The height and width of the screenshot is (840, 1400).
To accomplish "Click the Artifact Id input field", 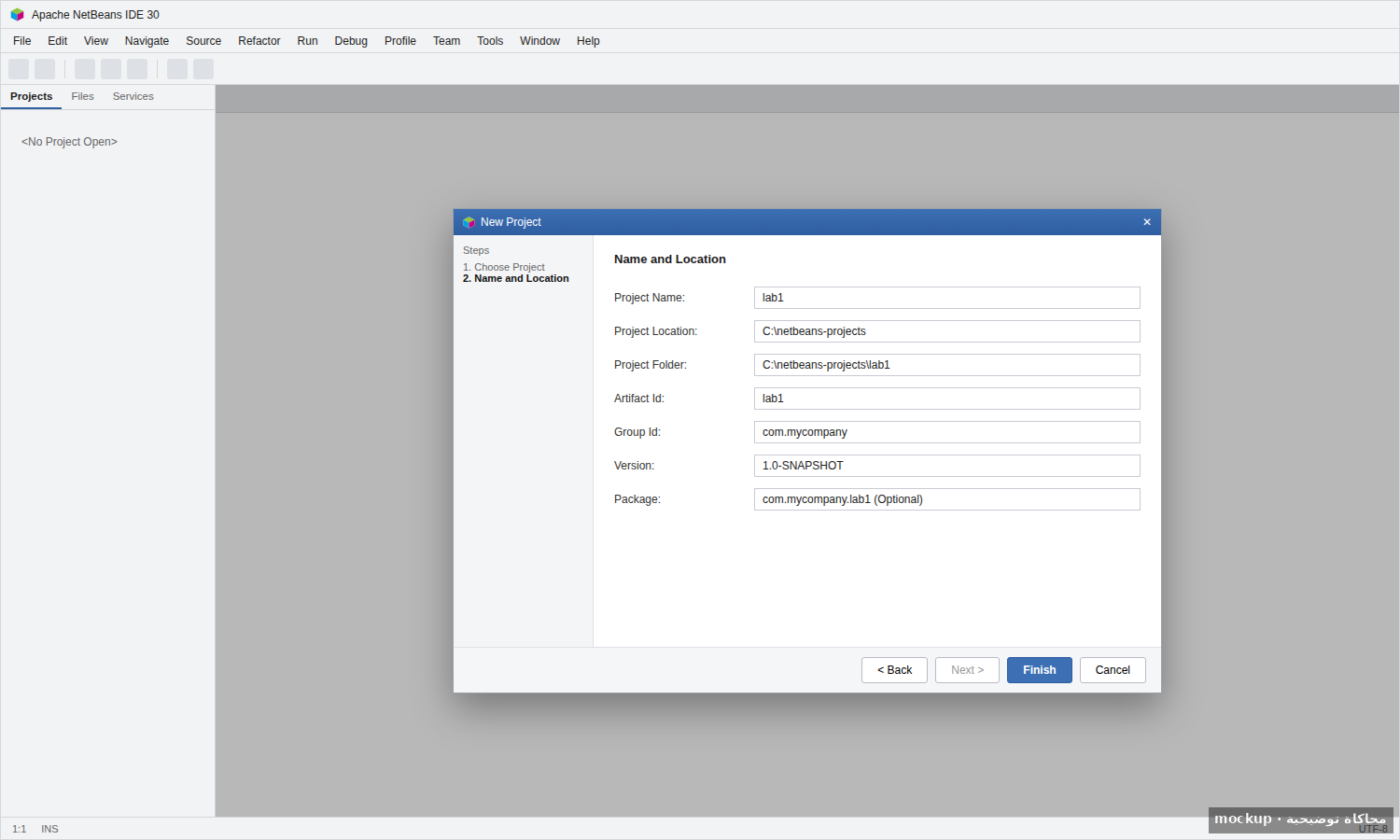I will (x=947, y=399).
